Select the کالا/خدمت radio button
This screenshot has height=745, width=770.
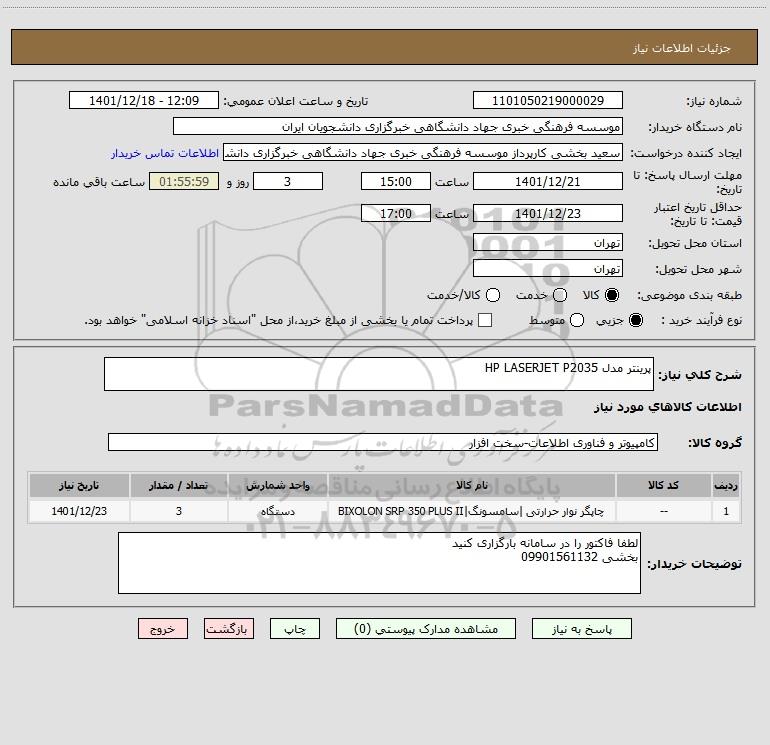pyautogui.click(x=493, y=295)
